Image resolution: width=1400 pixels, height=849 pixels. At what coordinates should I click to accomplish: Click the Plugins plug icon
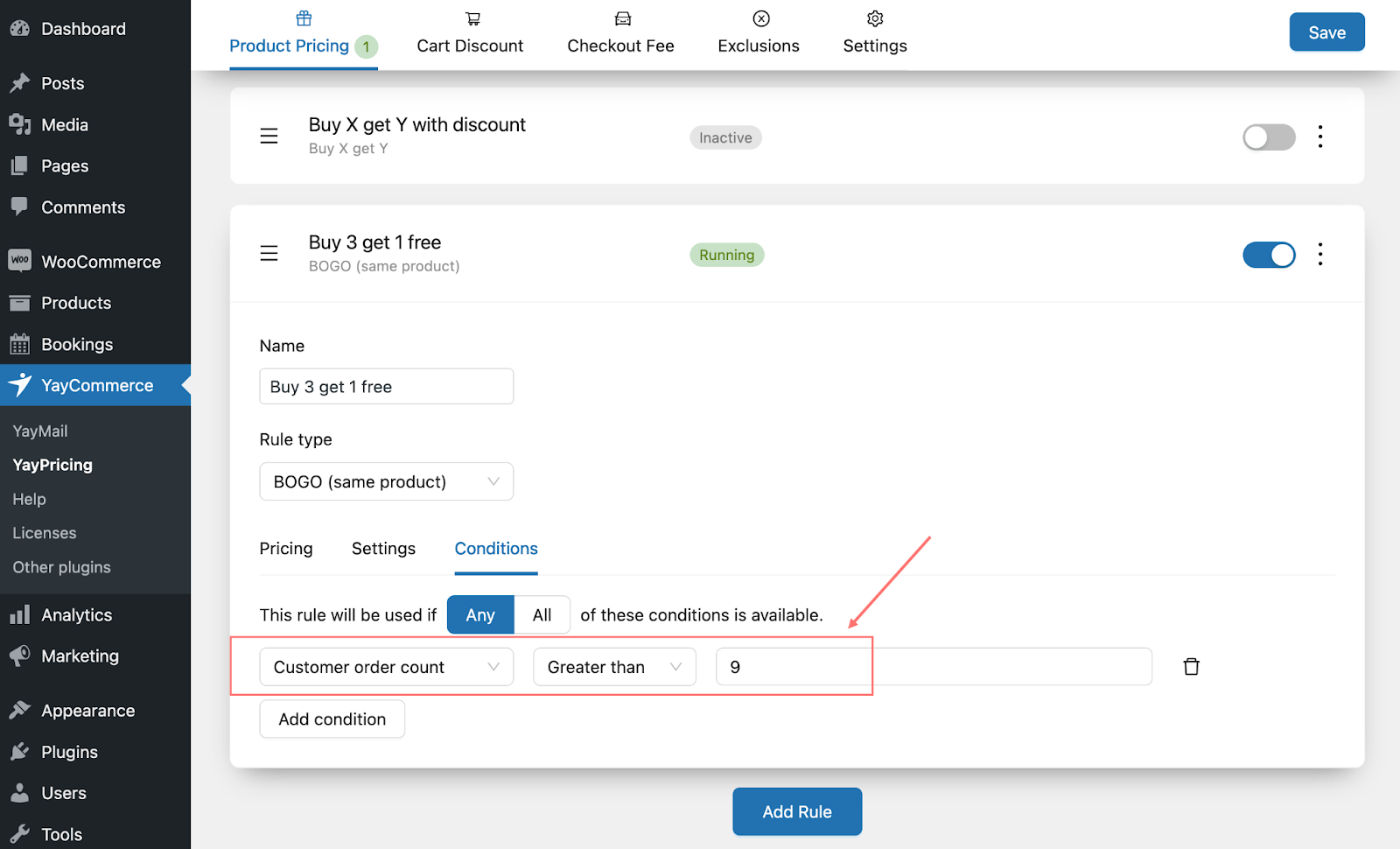click(19, 751)
